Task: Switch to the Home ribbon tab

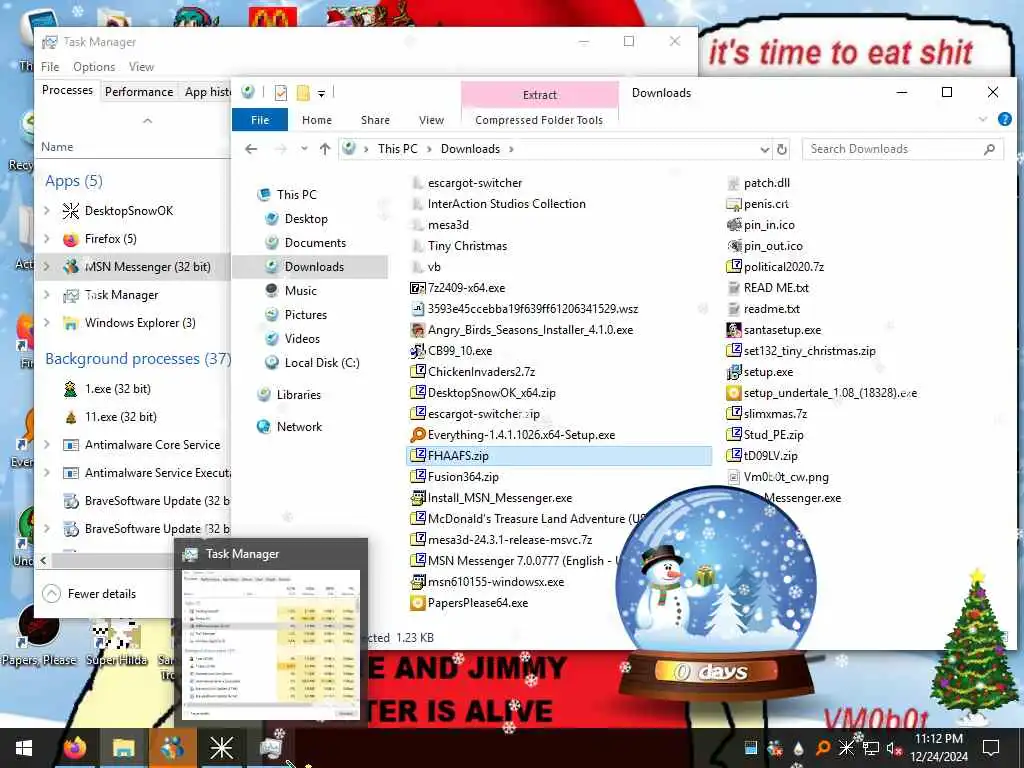Action: tap(317, 120)
